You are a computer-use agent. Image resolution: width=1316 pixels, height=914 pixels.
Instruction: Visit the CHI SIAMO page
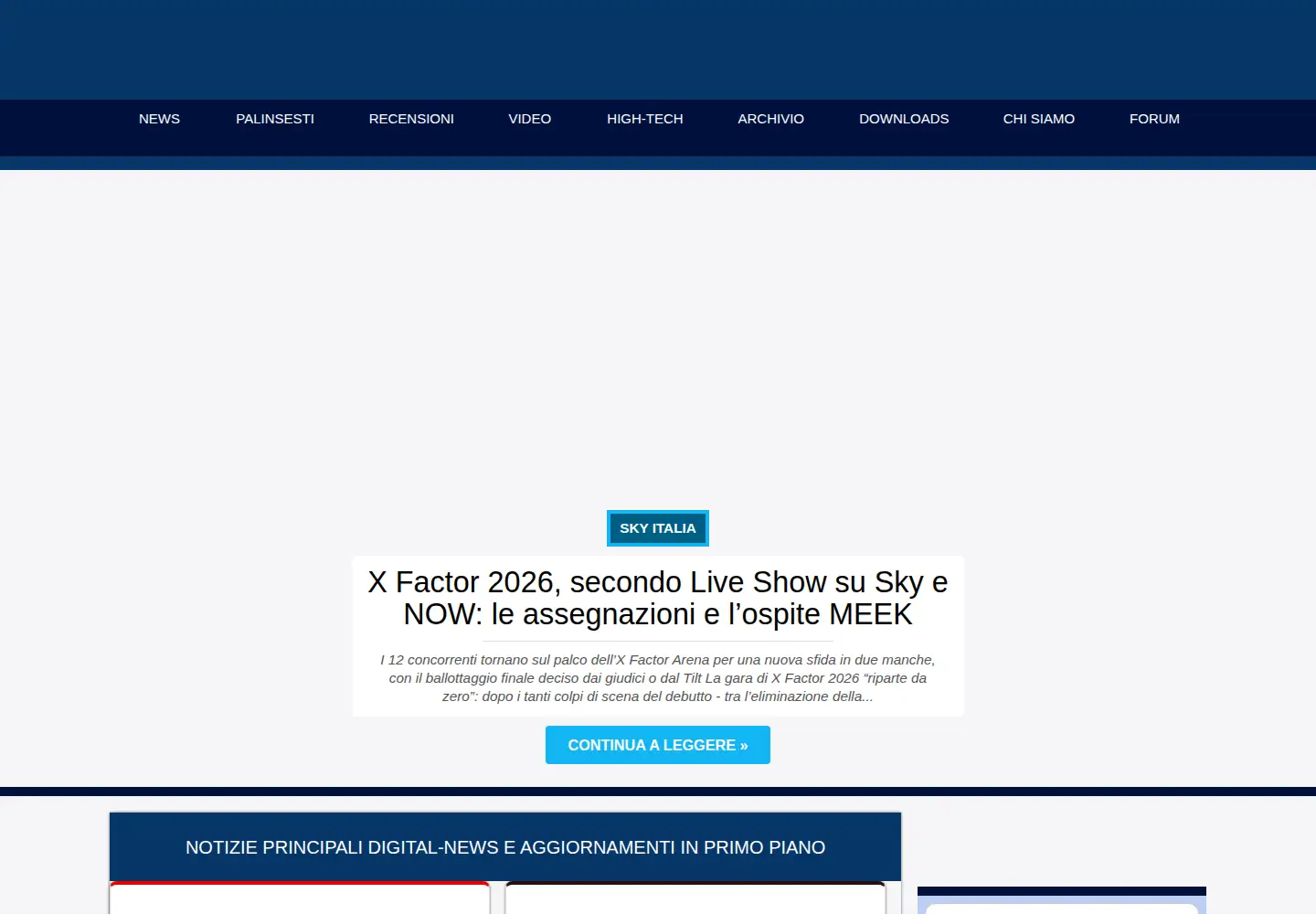tap(1039, 119)
